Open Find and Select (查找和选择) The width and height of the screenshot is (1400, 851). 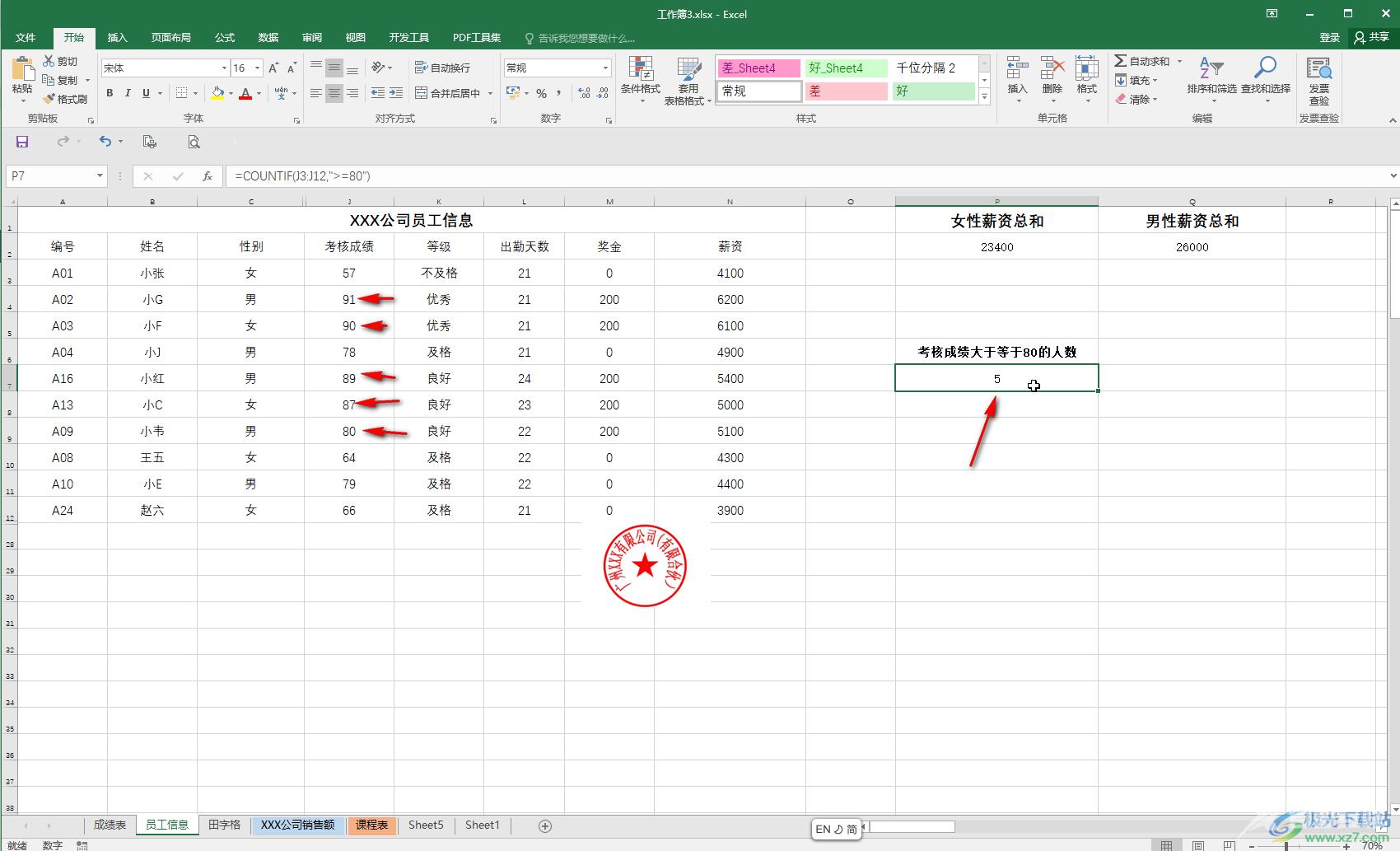pyautogui.click(x=1266, y=80)
